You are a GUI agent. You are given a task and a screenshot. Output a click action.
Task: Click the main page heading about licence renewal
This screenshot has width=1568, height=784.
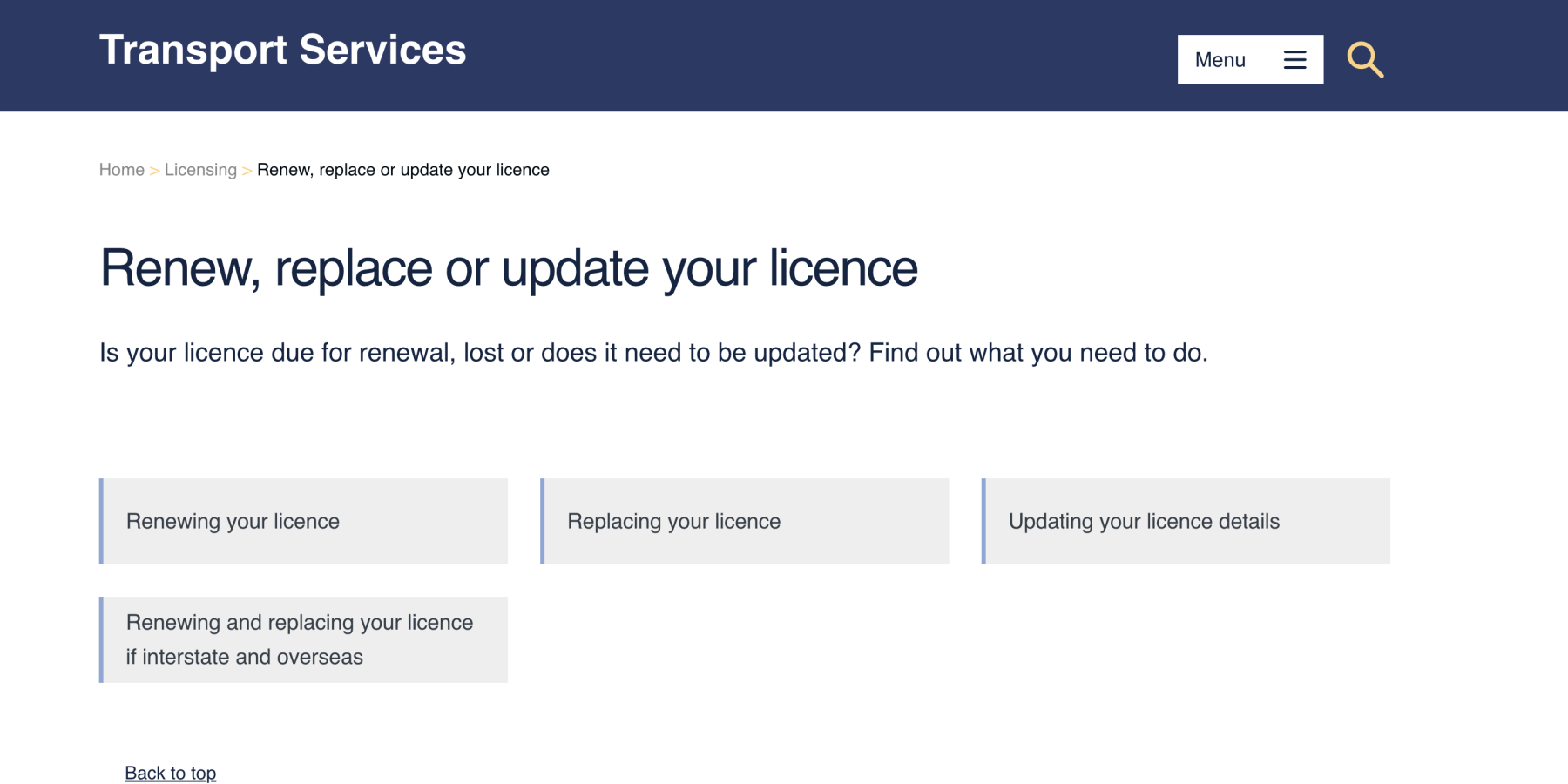[509, 267]
